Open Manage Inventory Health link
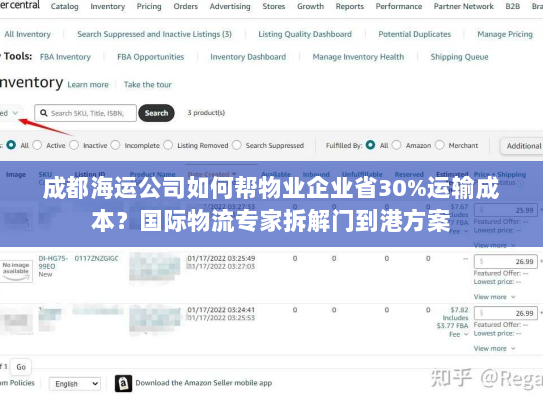Image resolution: width=543 pixels, height=408 pixels. pos(358,57)
